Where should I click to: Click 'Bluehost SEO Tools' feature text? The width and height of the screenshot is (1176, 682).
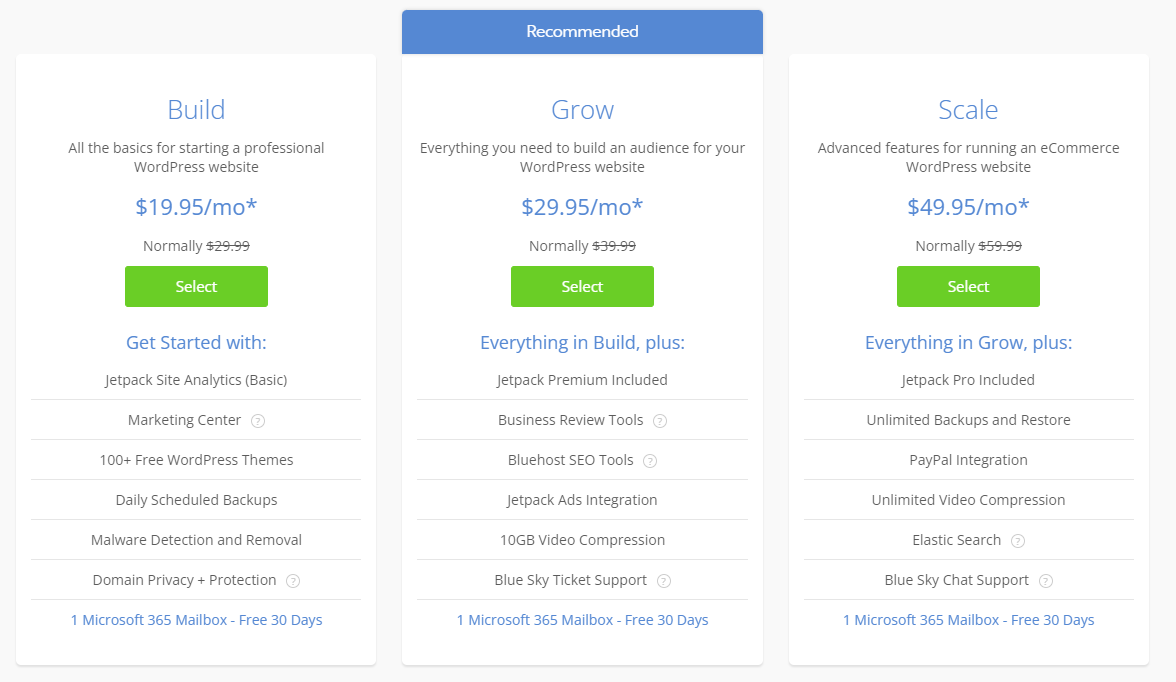pos(571,460)
